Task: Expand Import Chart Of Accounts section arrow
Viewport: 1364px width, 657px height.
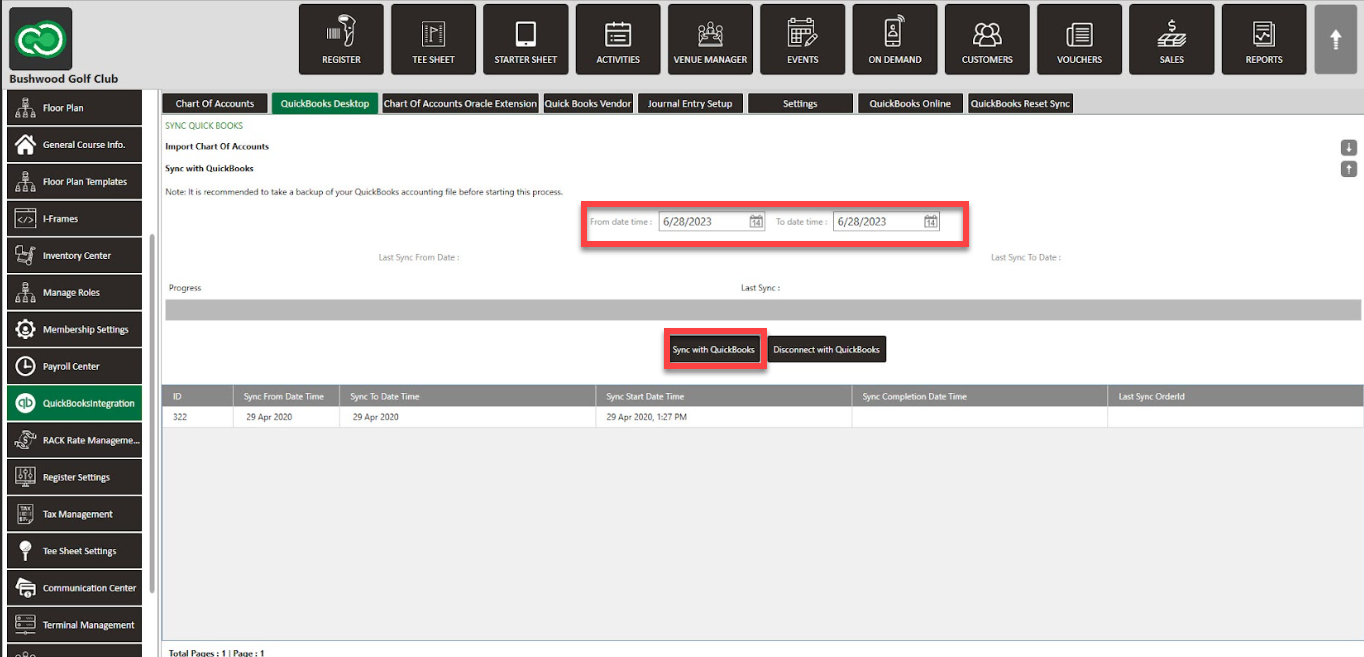Action: point(1348,148)
